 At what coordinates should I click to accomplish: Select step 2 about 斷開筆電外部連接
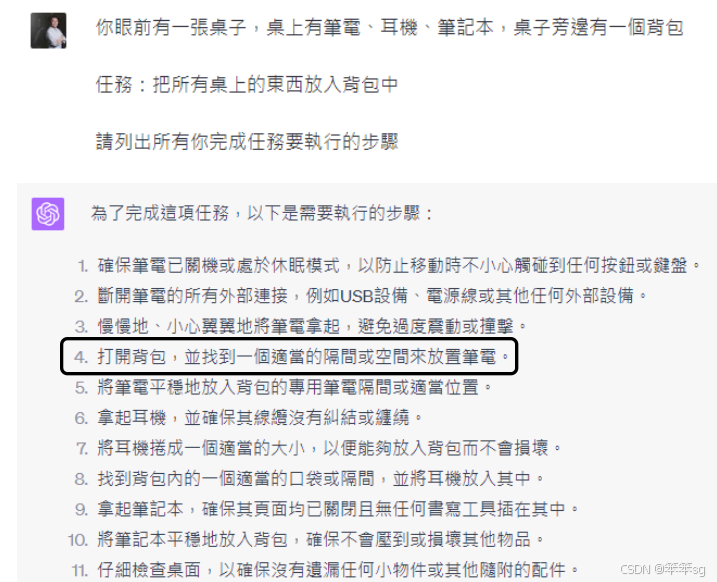pyautogui.click(x=361, y=296)
